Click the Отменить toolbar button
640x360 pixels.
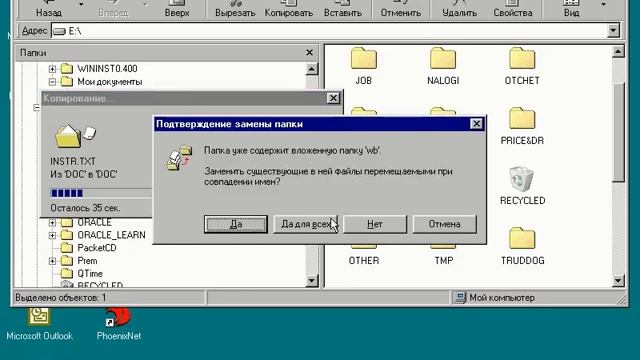pyautogui.click(x=400, y=9)
